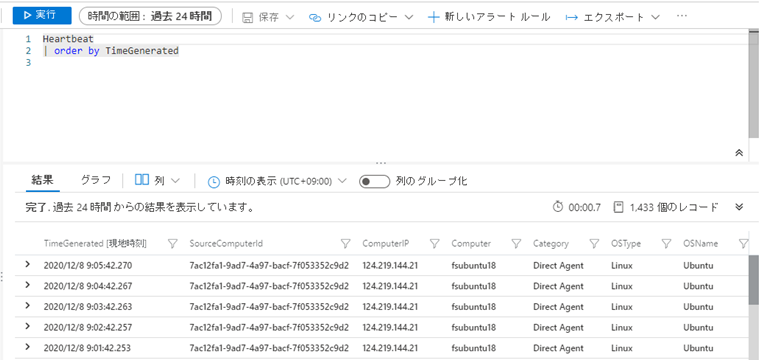Open the more options ellipsis menu

click(682, 17)
